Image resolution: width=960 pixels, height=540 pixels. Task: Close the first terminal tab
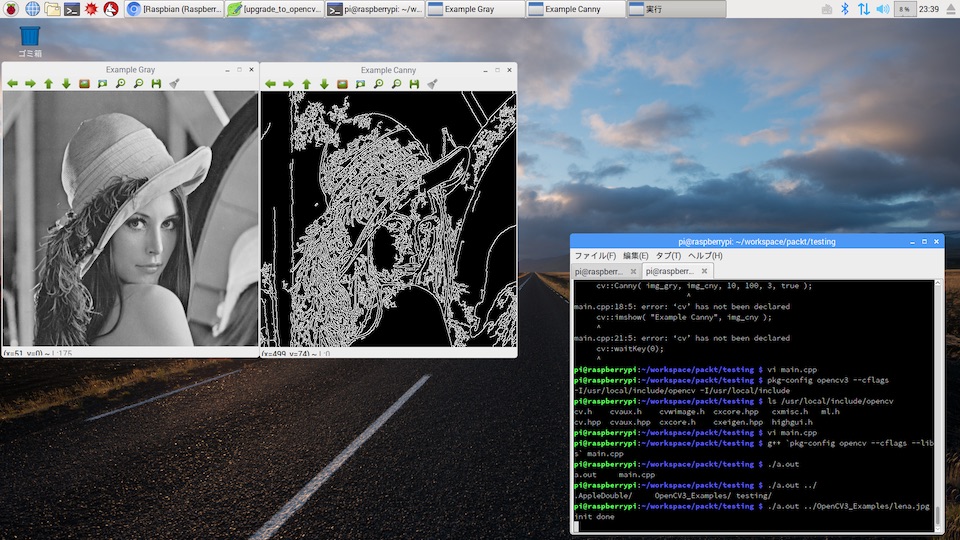coord(633,271)
